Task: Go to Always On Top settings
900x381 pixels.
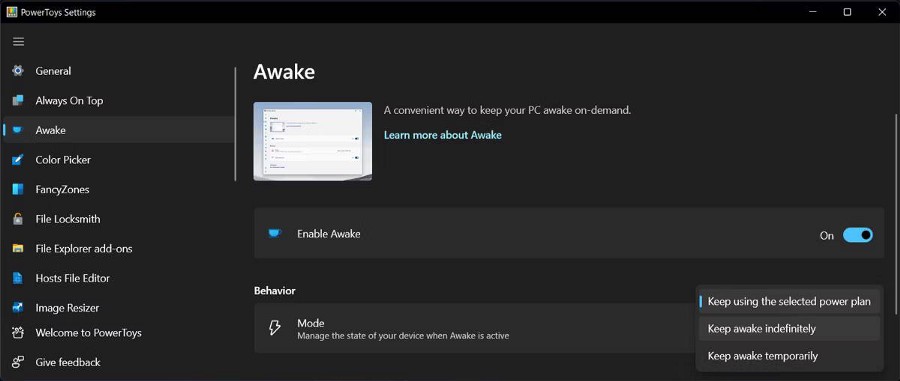Action: tap(118, 101)
